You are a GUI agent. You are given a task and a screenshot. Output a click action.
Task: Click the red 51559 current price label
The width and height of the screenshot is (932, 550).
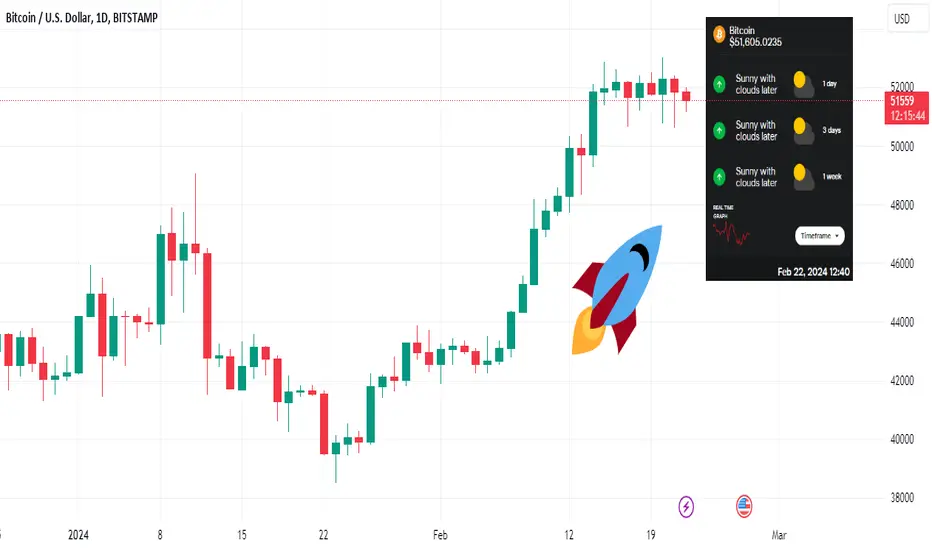(906, 108)
